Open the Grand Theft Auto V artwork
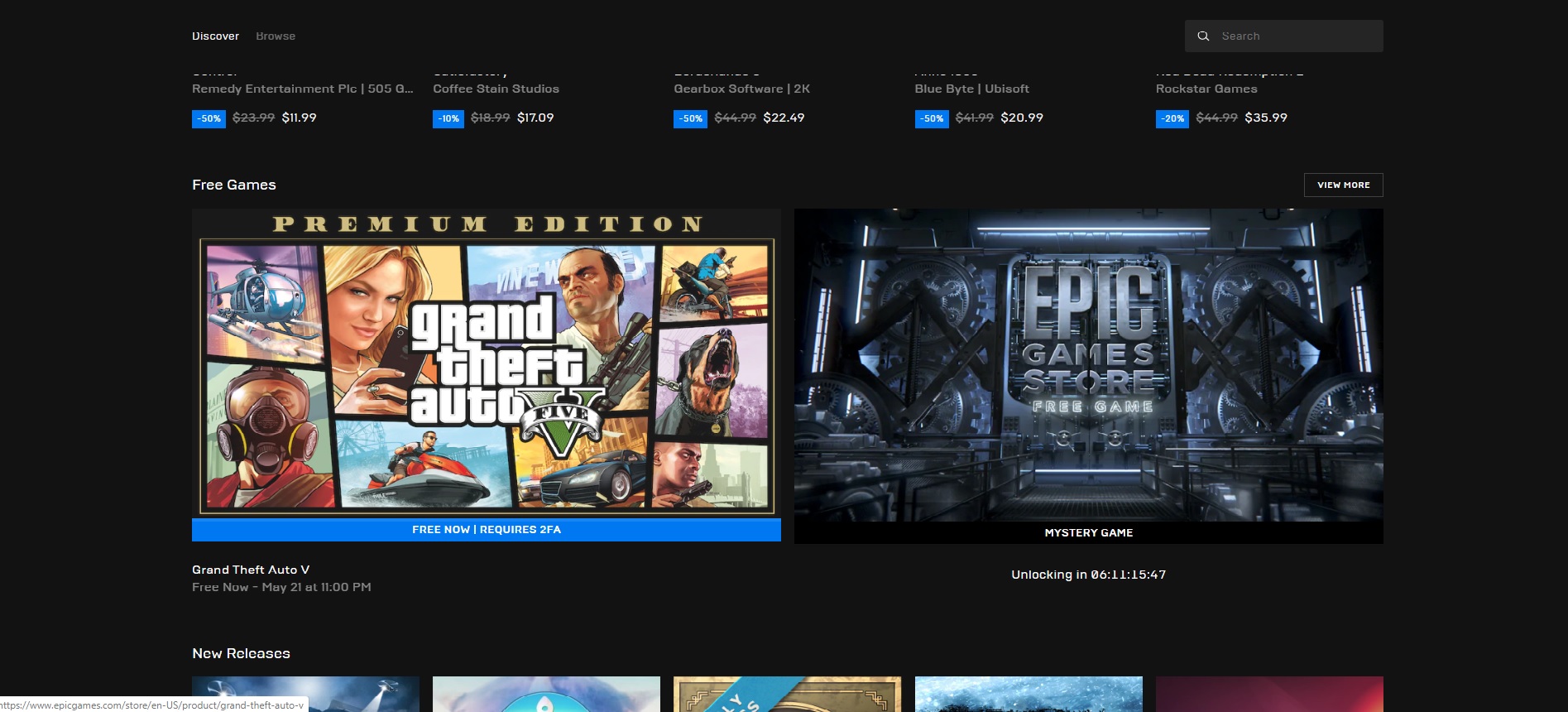The height and width of the screenshot is (712, 1568). pos(487,363)
